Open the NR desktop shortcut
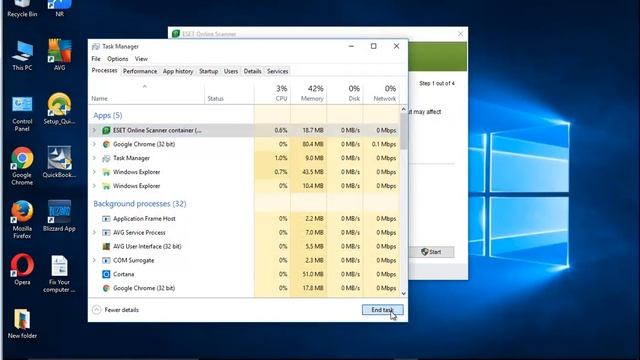Viewport: 640px width, 360px height. pos(59,8)
